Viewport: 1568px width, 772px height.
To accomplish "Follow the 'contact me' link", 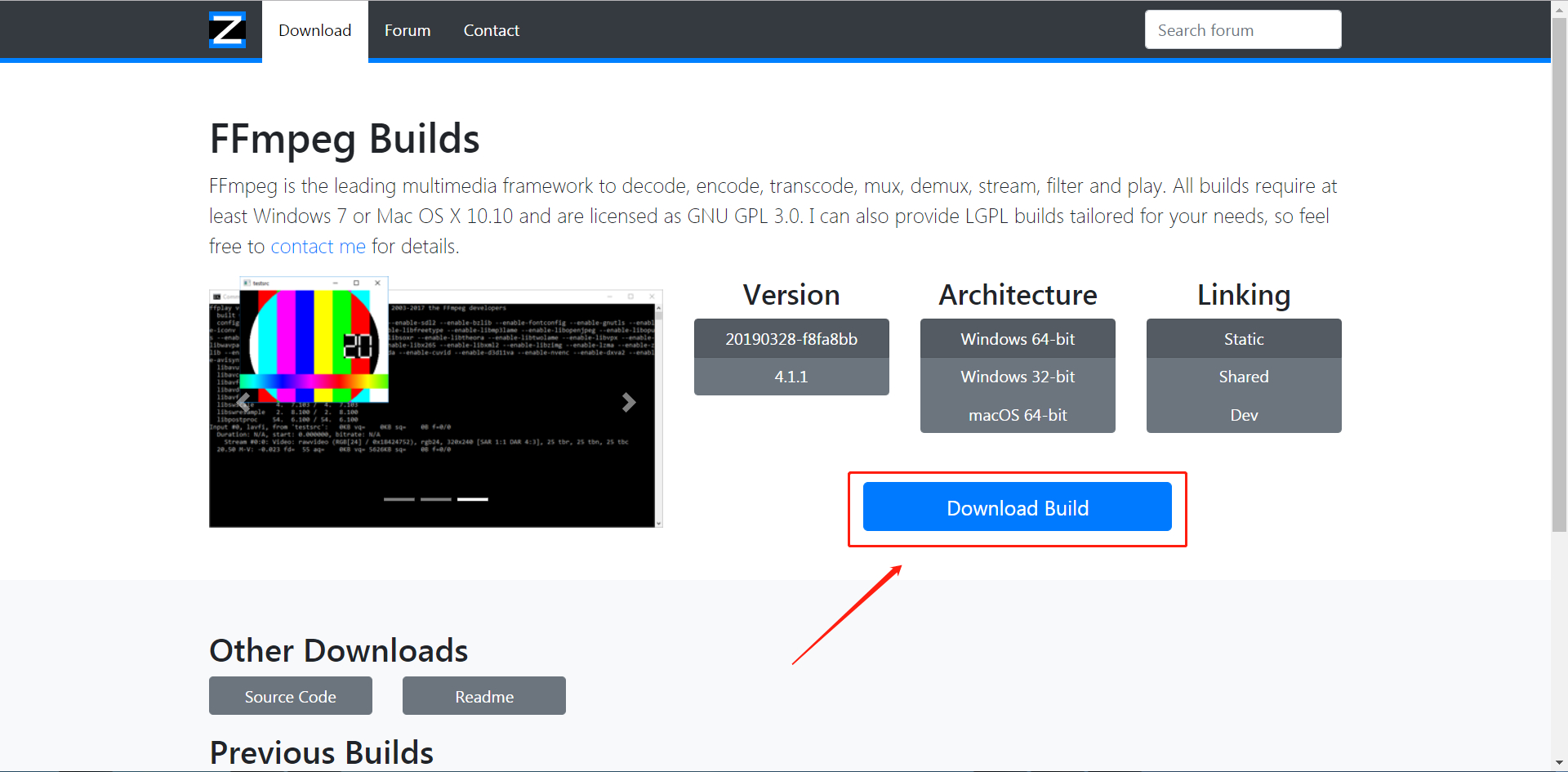I will [x=318, y=246].
